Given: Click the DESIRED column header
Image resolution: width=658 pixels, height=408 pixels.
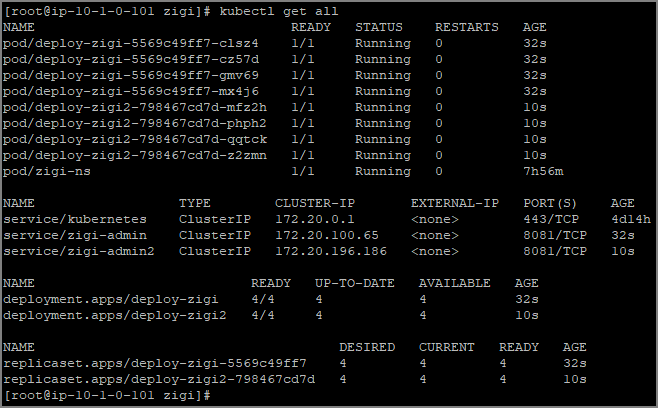Looking at the screenshot, I should 367,347.
